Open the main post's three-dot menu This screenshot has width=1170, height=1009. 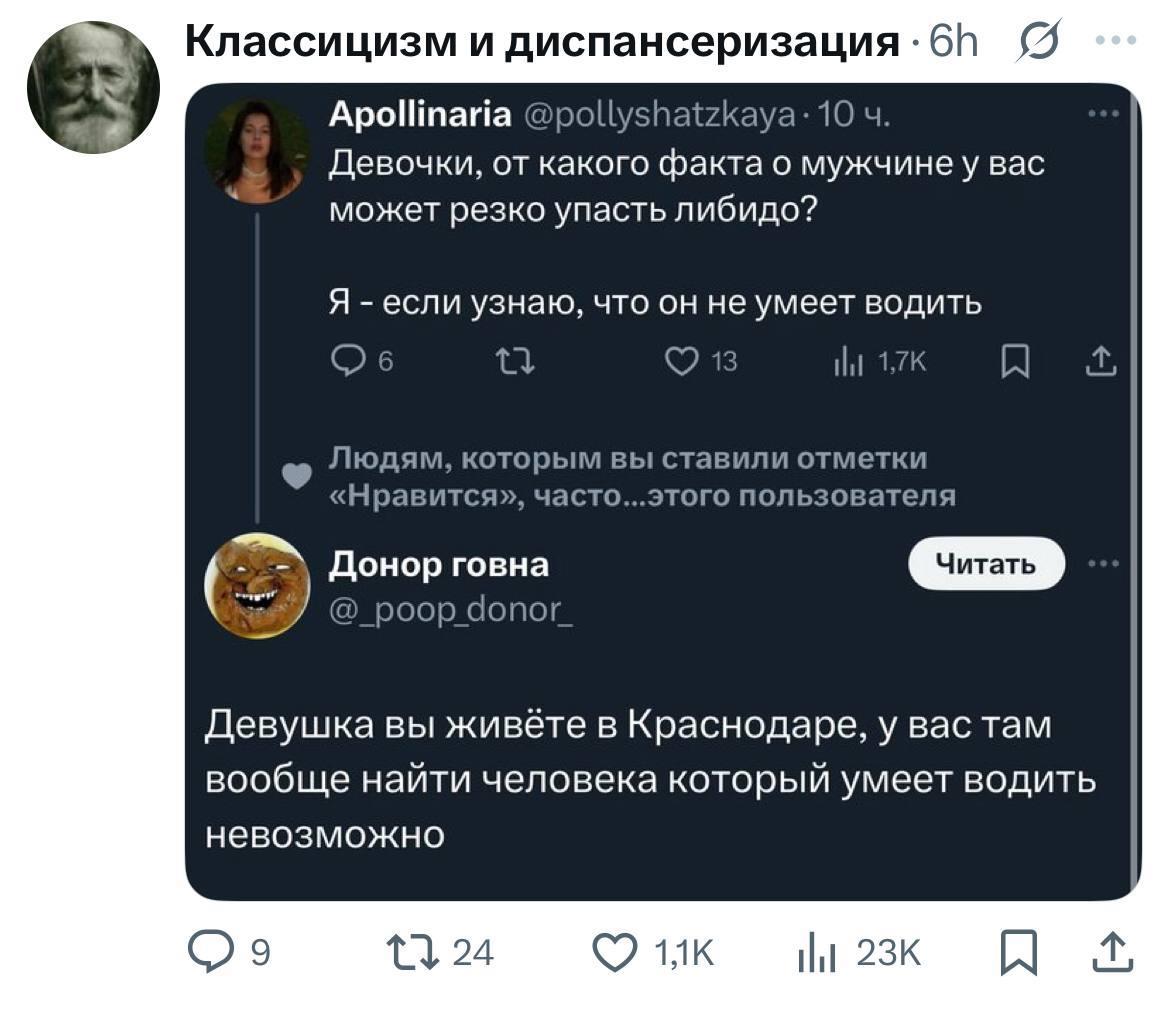(x=1115, y=42)
